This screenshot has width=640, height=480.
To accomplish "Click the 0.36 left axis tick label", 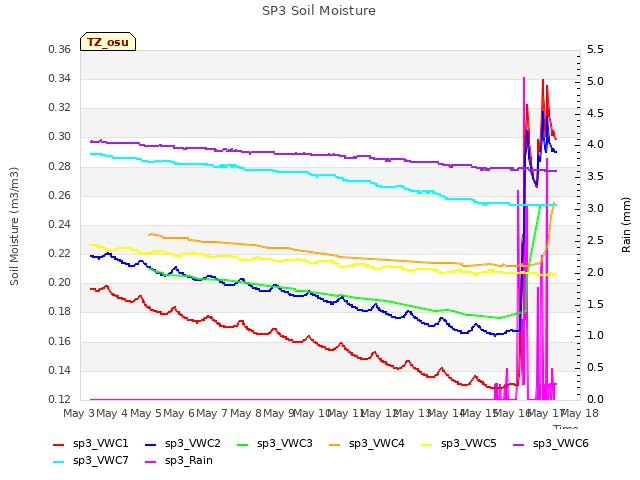I will tap(60, 50).
